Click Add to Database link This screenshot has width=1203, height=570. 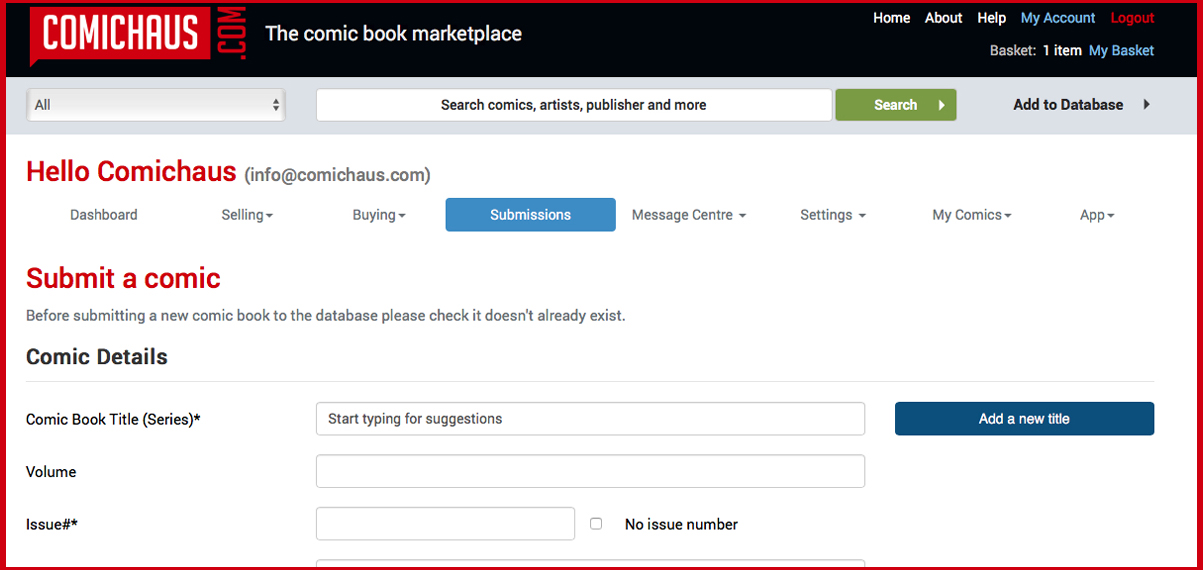click(1068, 104)
